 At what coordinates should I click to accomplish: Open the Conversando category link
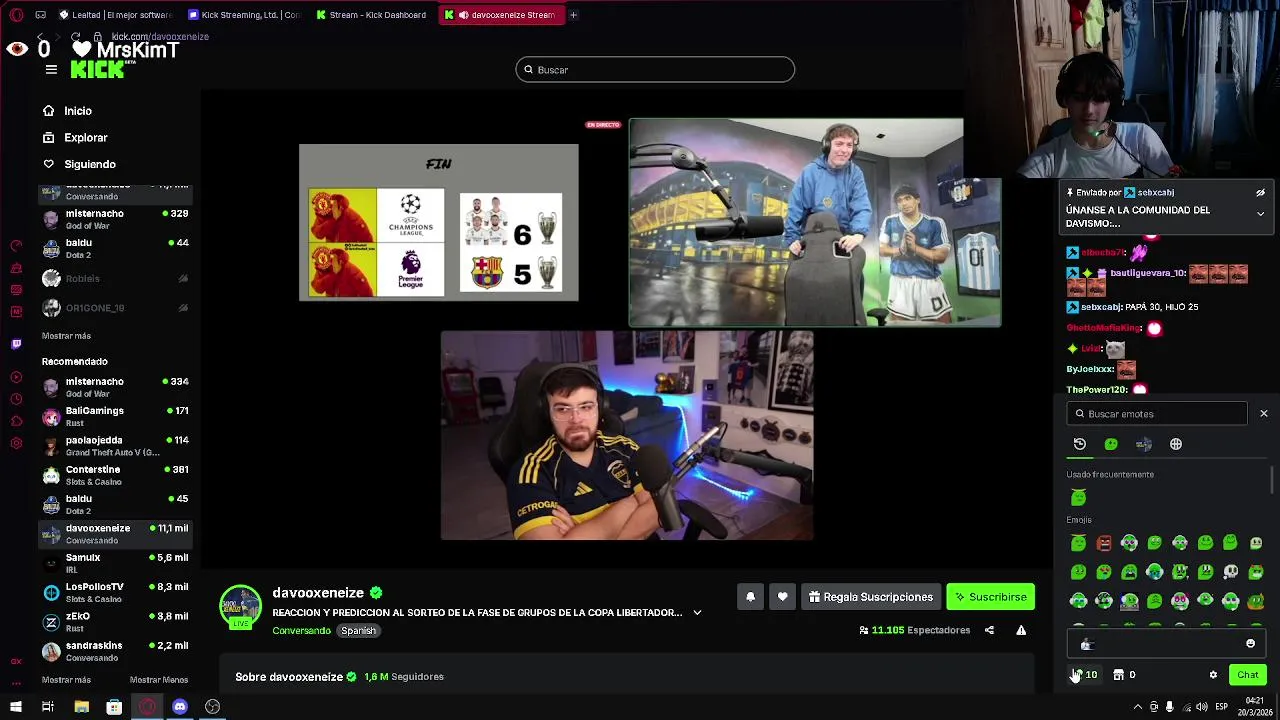(x=301, y=631)
